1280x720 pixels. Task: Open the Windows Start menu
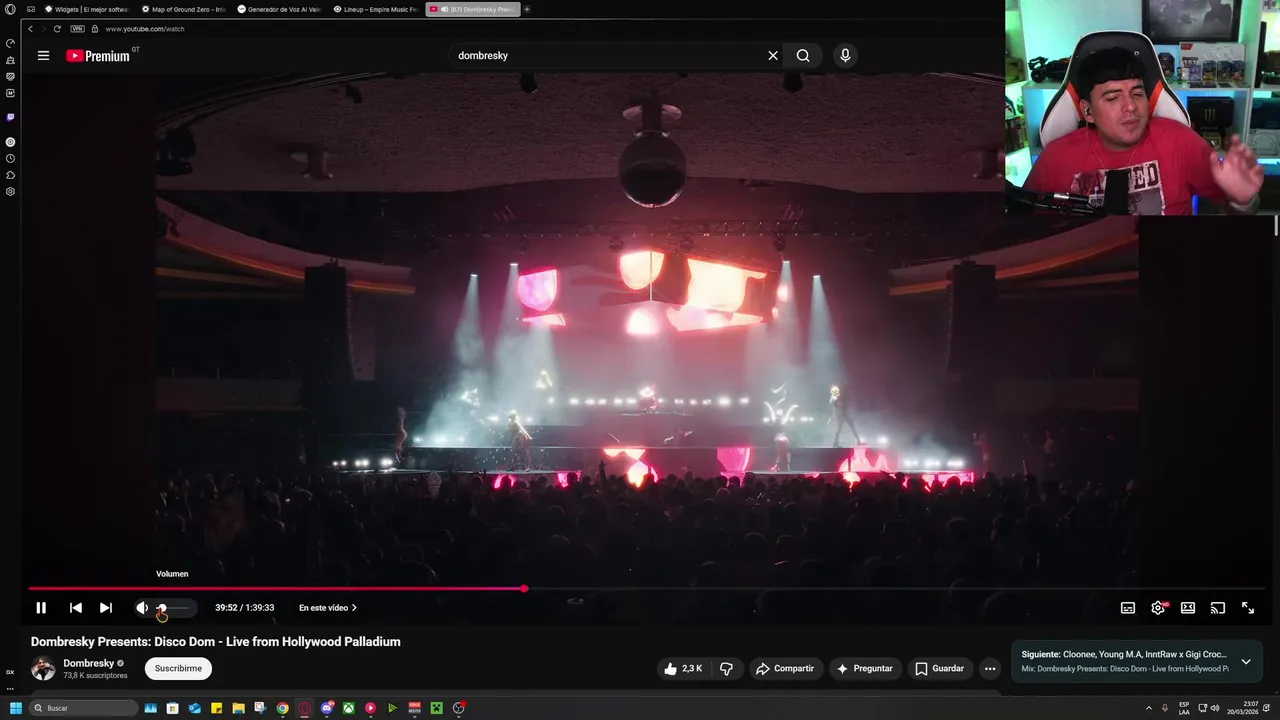tap(15, 708)
